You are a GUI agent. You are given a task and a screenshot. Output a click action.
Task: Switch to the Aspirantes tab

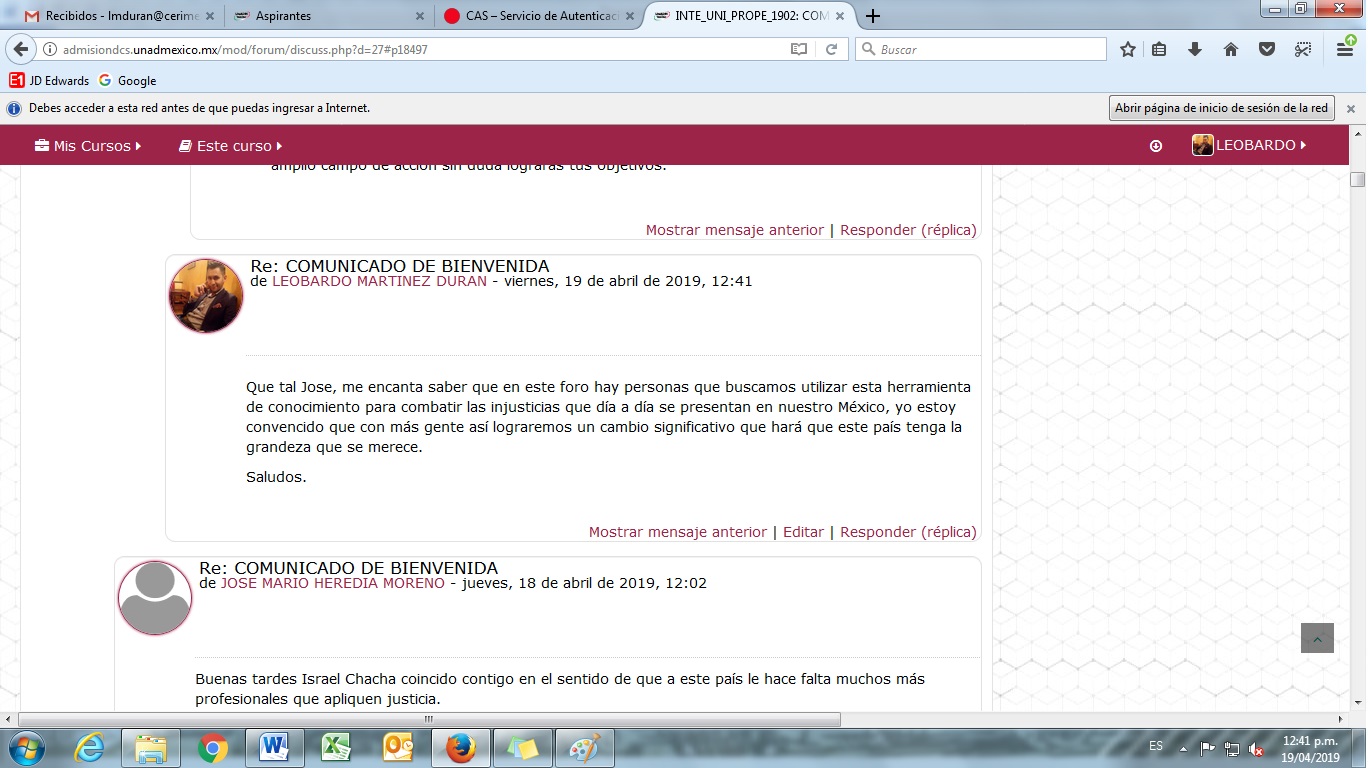[320, 16]
